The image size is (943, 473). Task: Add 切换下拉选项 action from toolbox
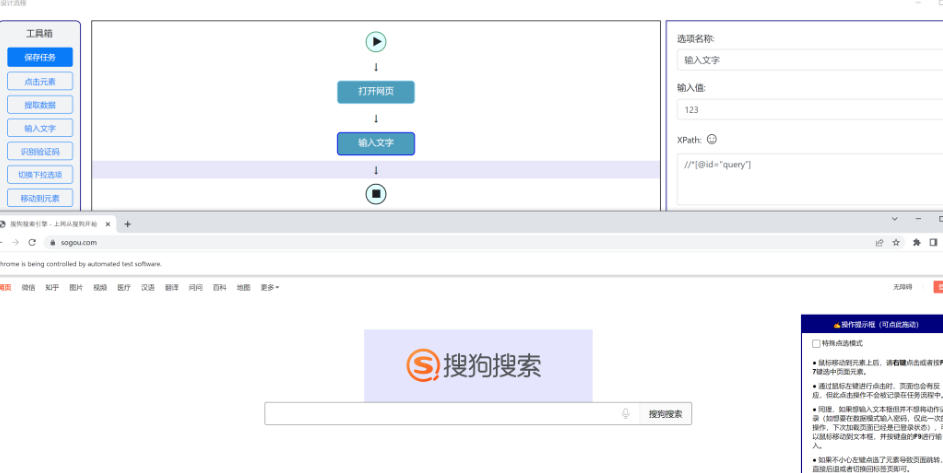point(40,175)
